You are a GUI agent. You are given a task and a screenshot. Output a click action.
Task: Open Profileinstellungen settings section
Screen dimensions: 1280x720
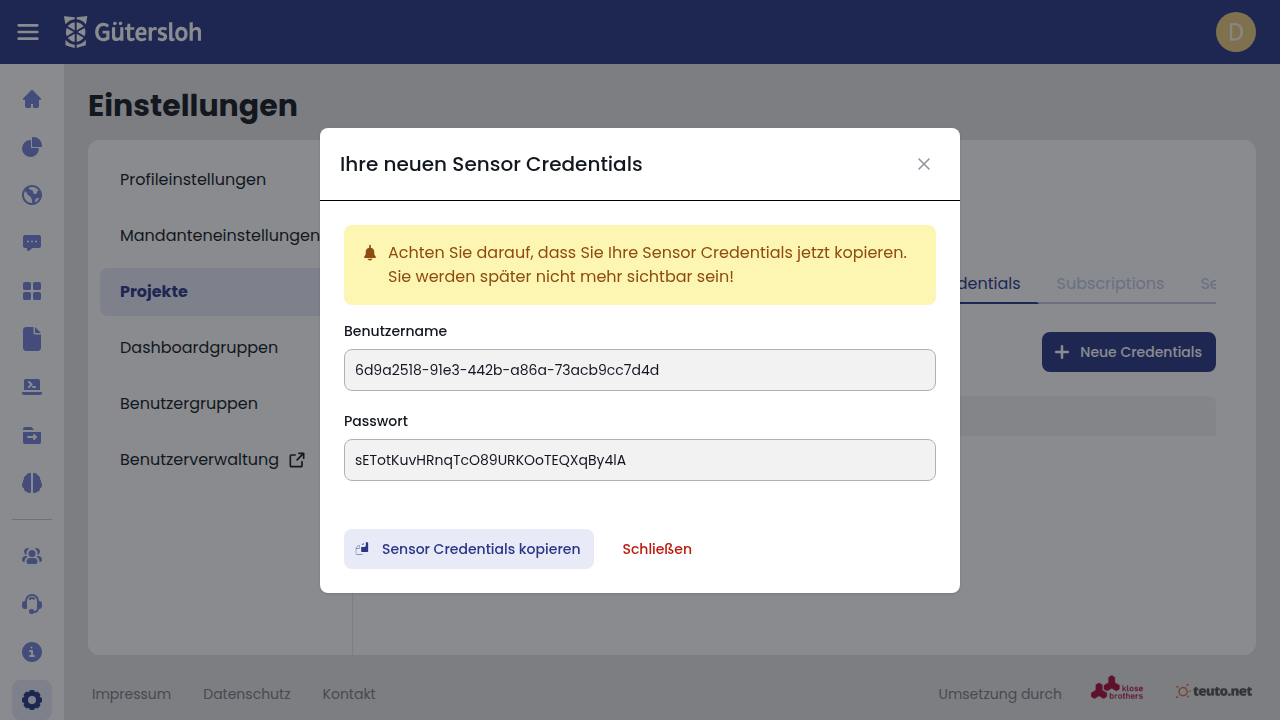tap(193, 180)
